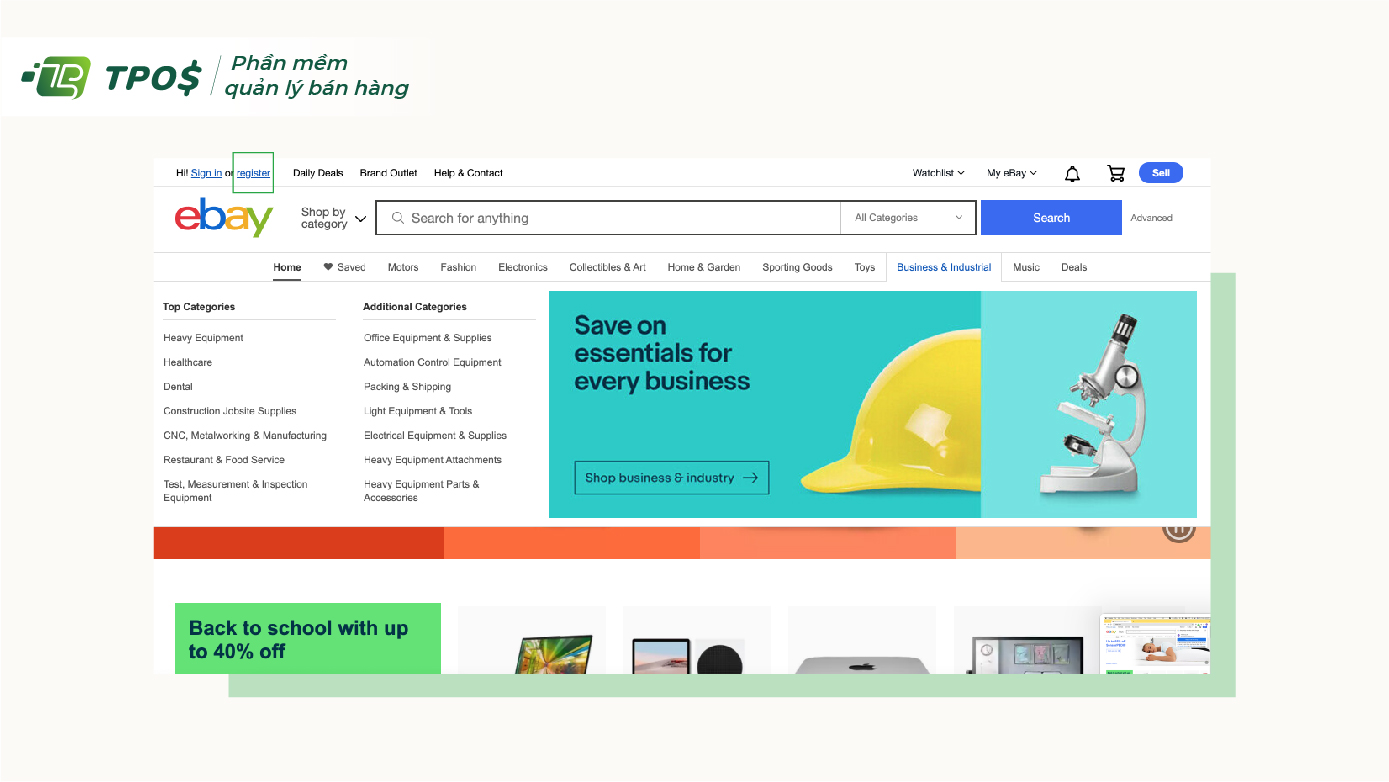Open the silver Mac mini product thumbnail
The width and height of the screenshot is (1389, 782).
(x=862, y=640)
